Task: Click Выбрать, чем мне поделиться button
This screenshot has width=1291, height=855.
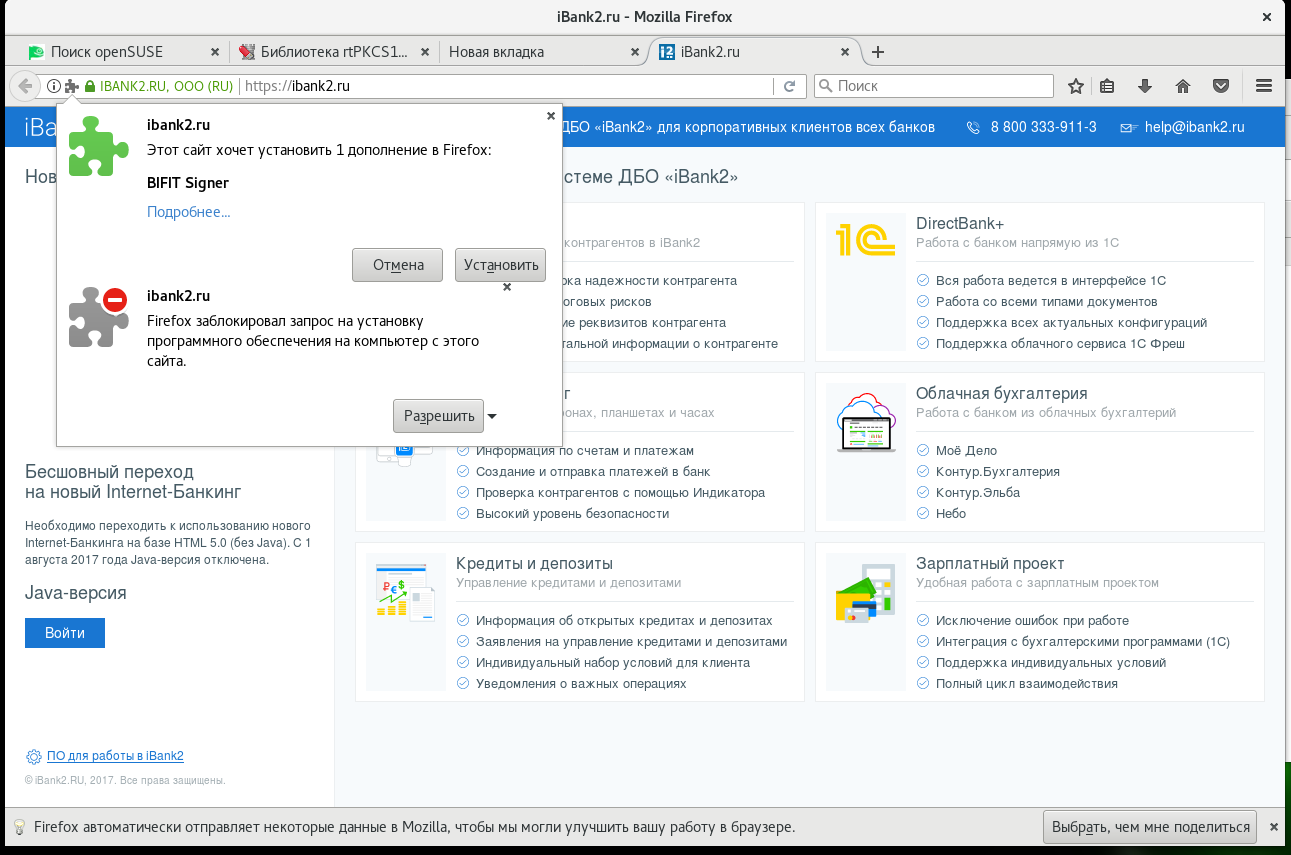Action: (1151, 827)
